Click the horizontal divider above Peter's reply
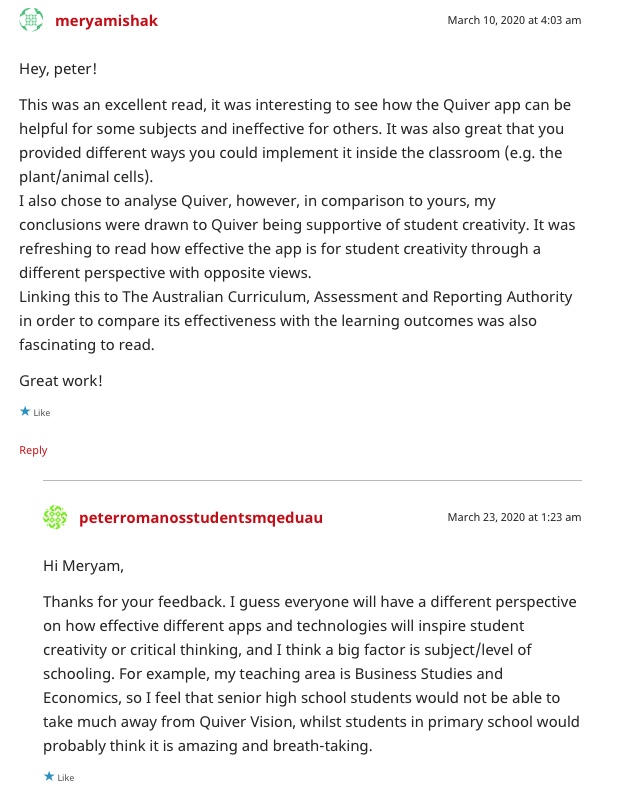 (312, 481)
